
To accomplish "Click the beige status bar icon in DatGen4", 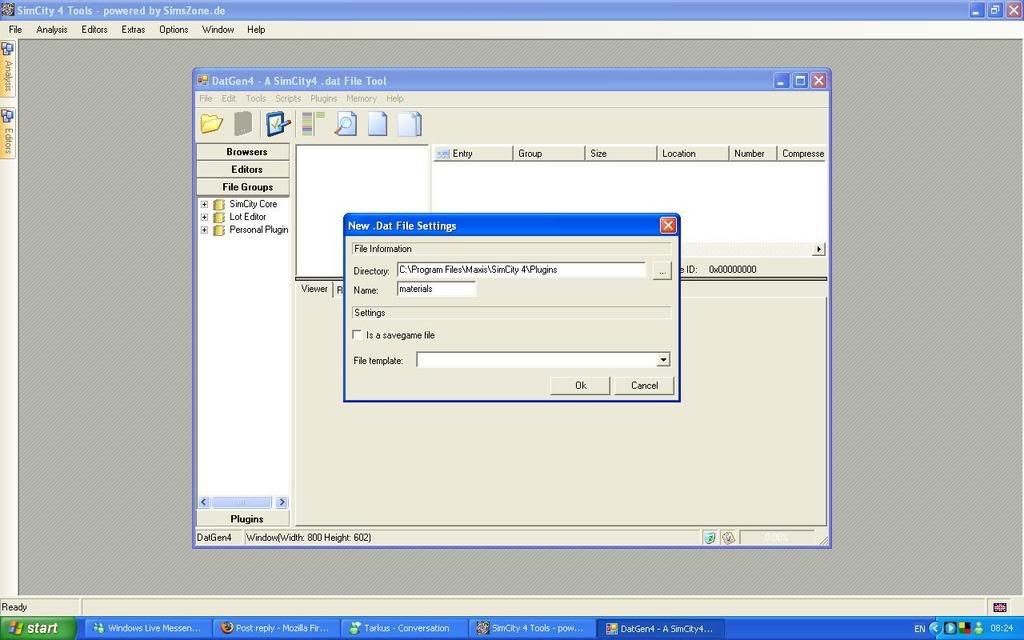I will 728,537.
